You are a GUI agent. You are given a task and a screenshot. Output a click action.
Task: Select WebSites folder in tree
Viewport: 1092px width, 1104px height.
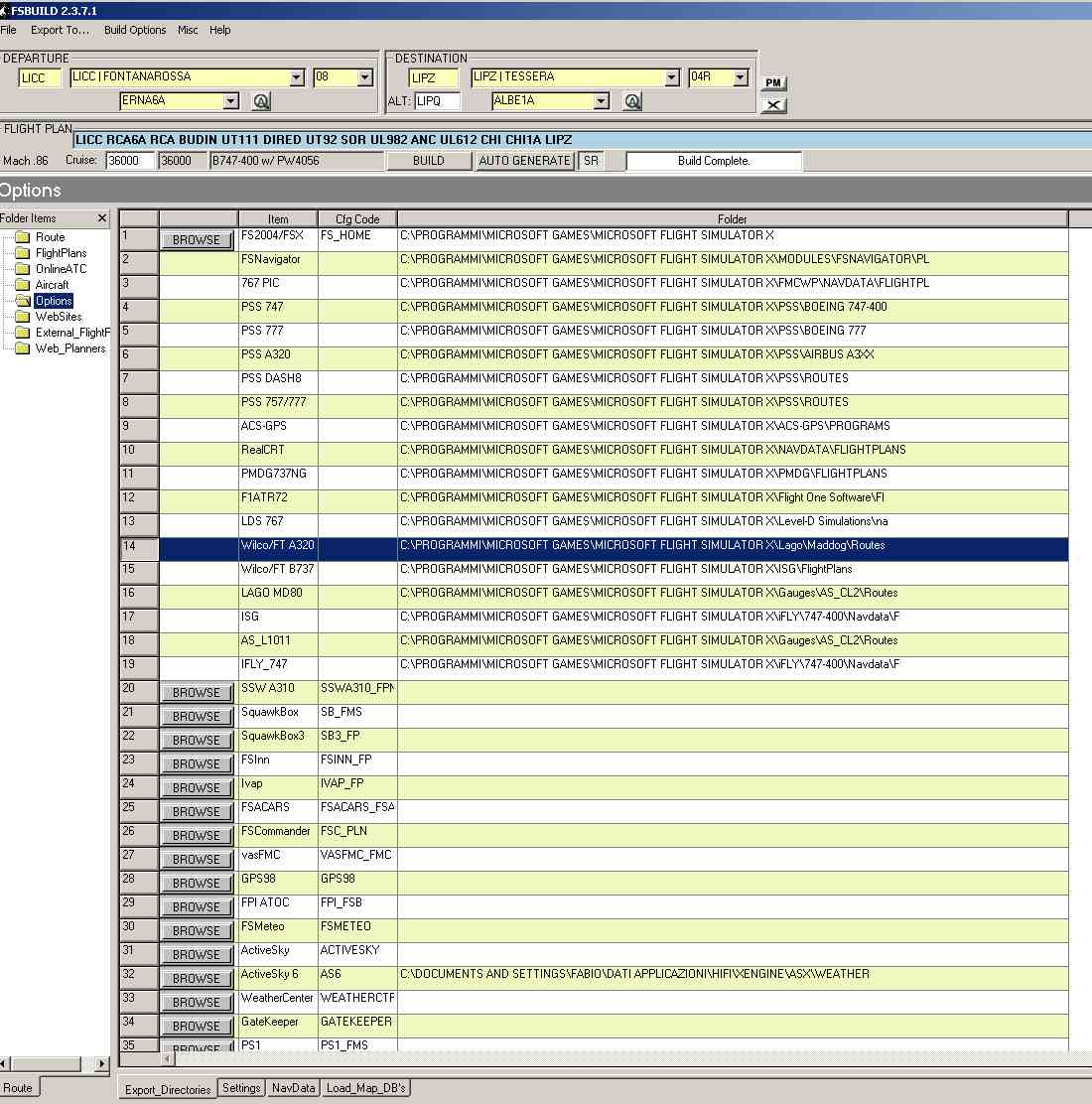(x=59, y=317)
